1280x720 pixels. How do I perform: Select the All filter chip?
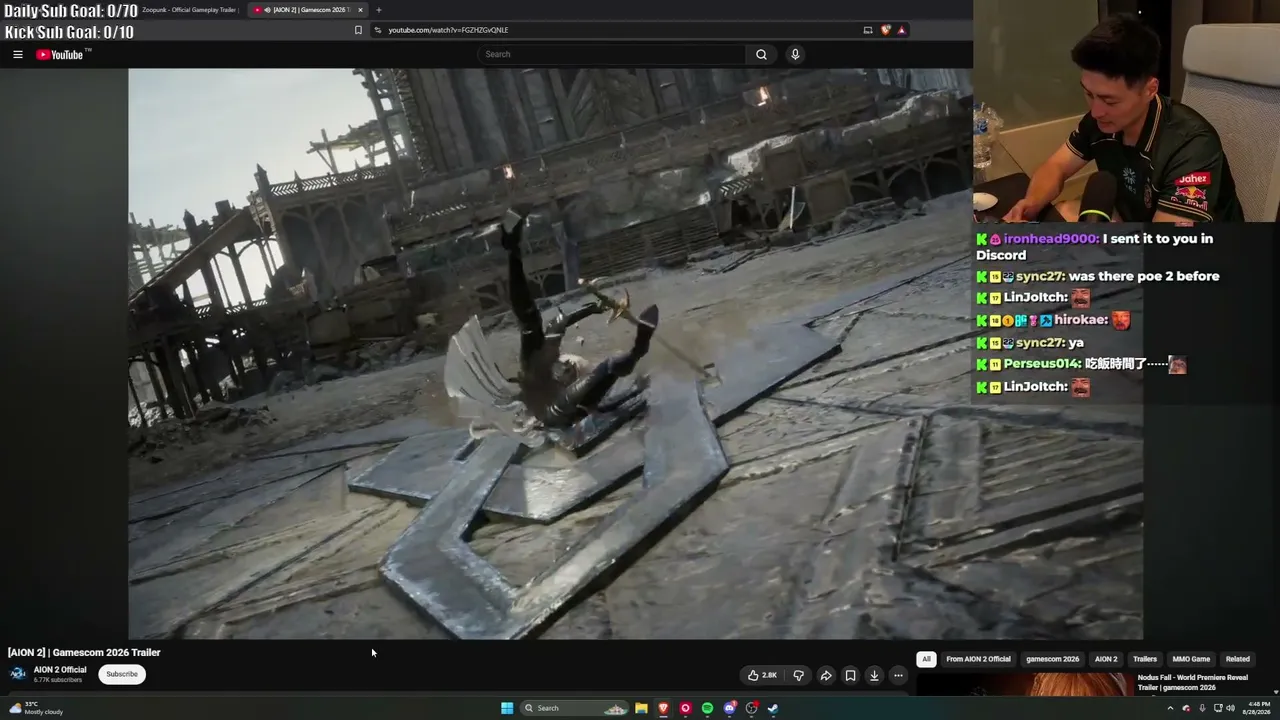[x=926, y=659]
